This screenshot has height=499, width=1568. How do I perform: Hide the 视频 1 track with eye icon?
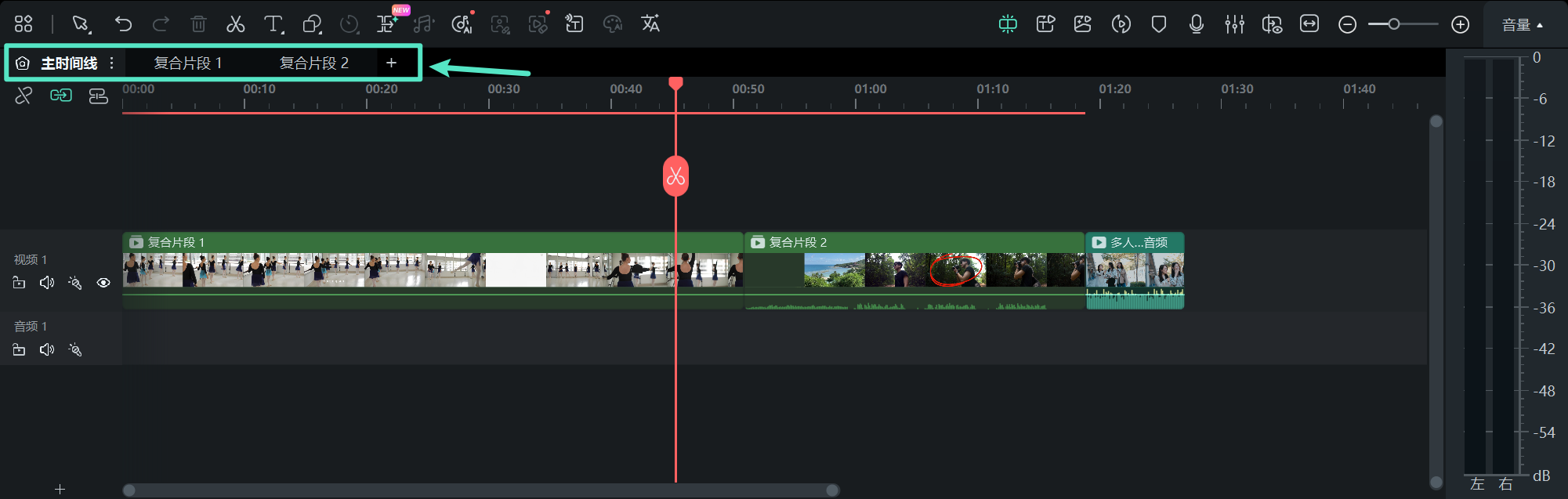(103, 283)
